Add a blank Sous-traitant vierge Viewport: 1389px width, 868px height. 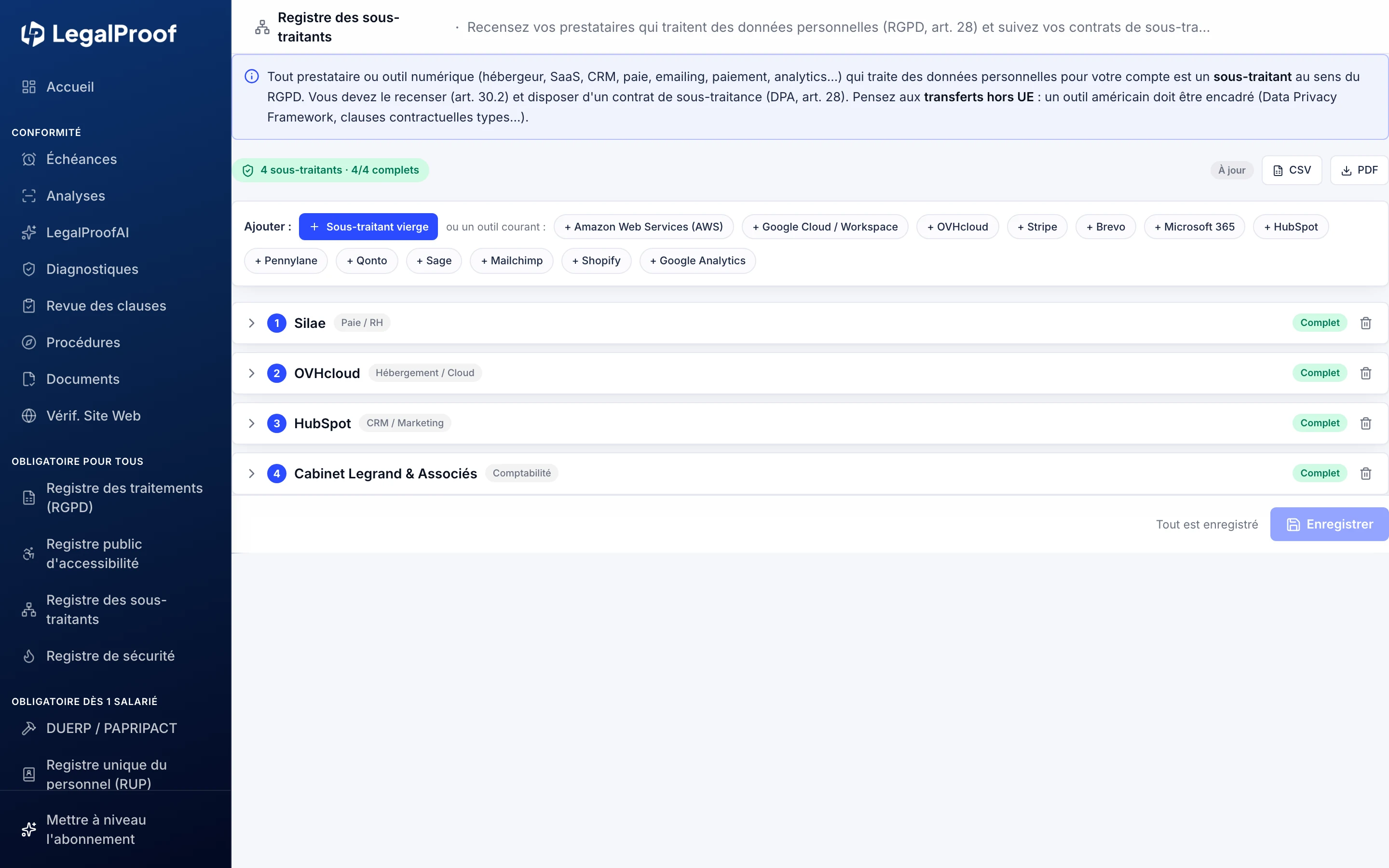[368, 227]
